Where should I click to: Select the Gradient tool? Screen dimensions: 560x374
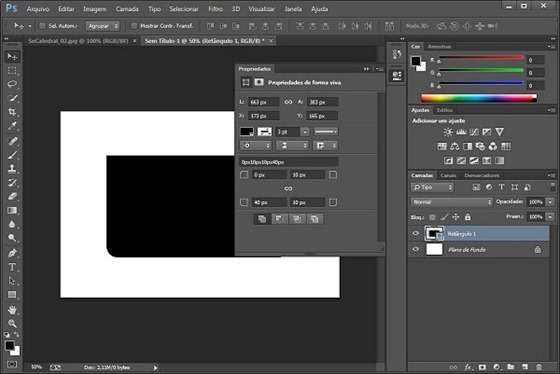click(x=12, y=210)
